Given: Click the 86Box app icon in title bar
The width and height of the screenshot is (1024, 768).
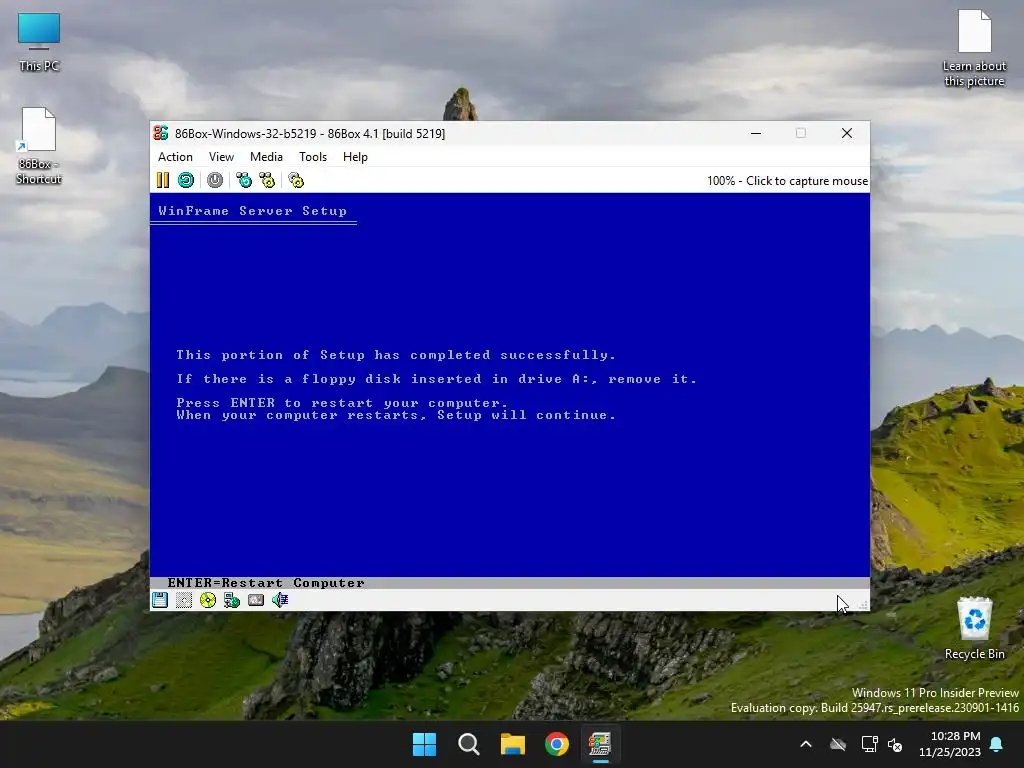Looking at the screenshot, I should [161, 133].
